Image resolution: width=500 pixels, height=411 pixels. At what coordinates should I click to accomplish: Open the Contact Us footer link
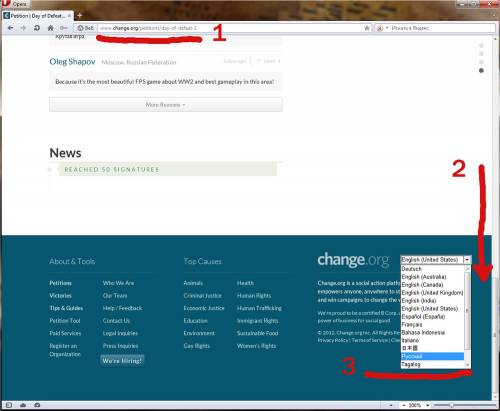point(116,321)
